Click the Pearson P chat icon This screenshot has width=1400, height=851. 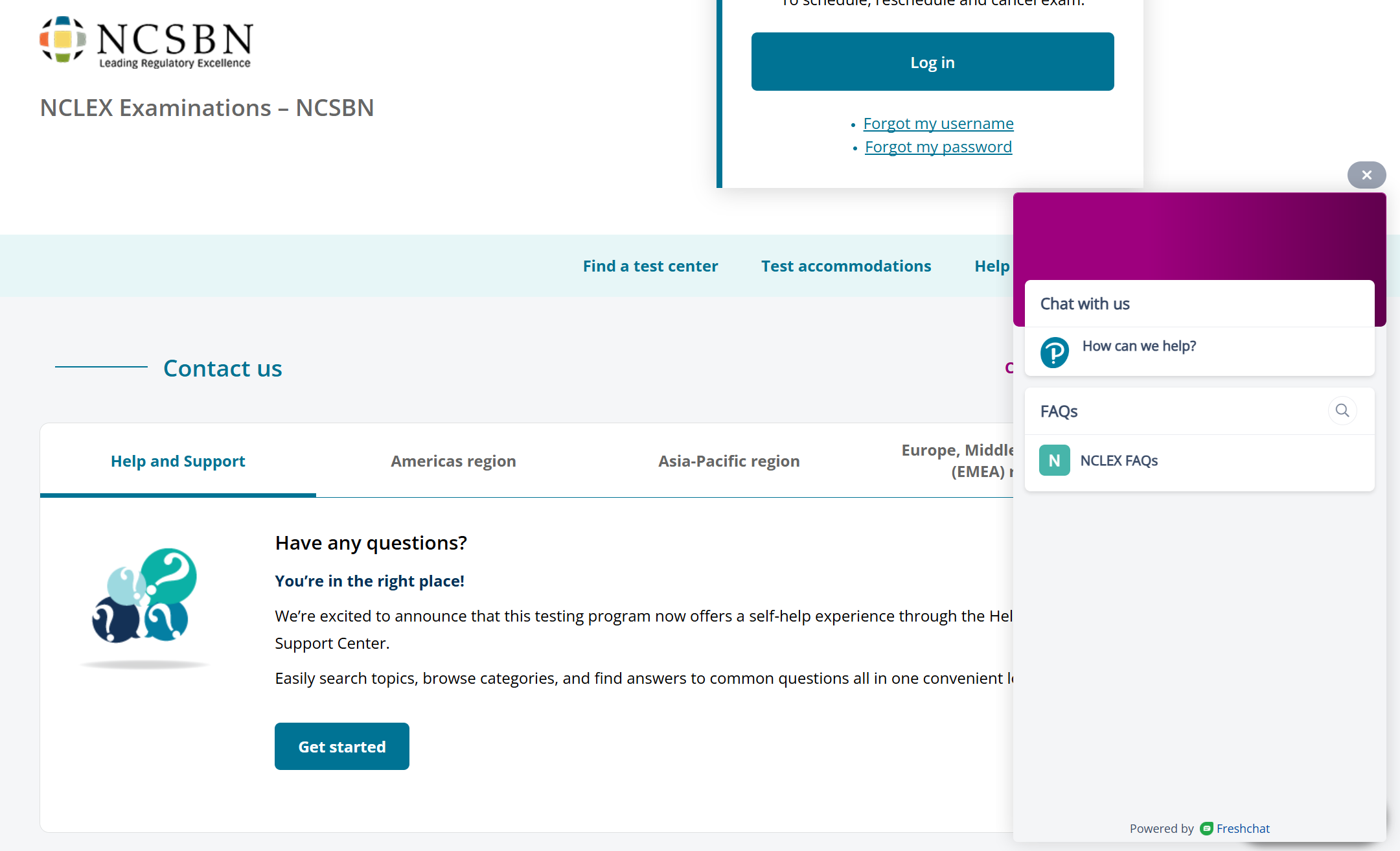coord(1054,352)
